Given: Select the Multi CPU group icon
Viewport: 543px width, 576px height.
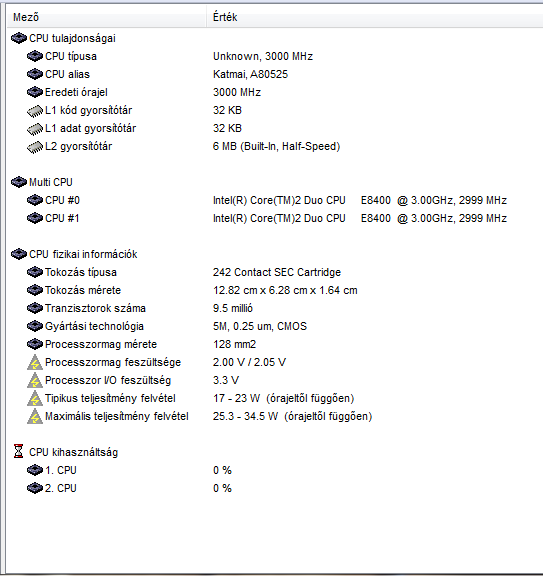Looking at the screenshot, I should click(x=19, y=182).
